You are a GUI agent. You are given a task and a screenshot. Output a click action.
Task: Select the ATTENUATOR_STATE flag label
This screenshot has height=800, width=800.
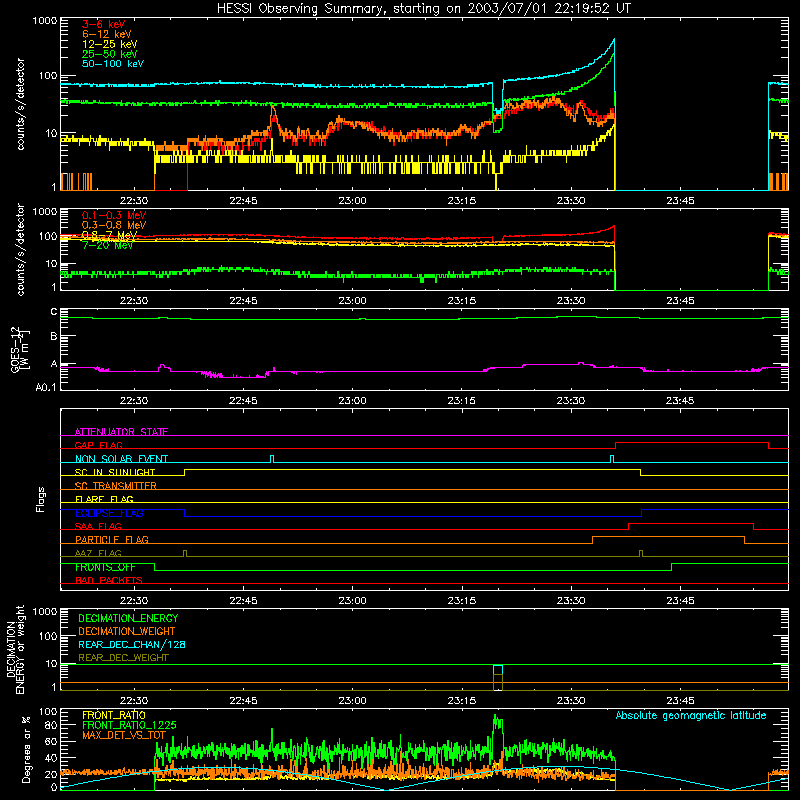[x=121, y=432]
